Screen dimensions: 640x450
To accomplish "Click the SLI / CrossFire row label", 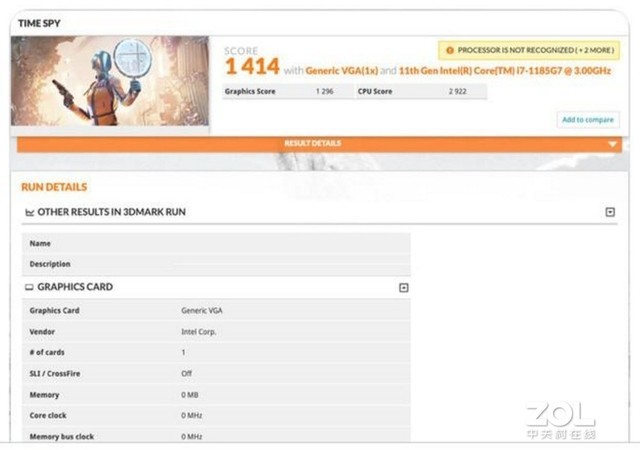I will click(55, 374).
